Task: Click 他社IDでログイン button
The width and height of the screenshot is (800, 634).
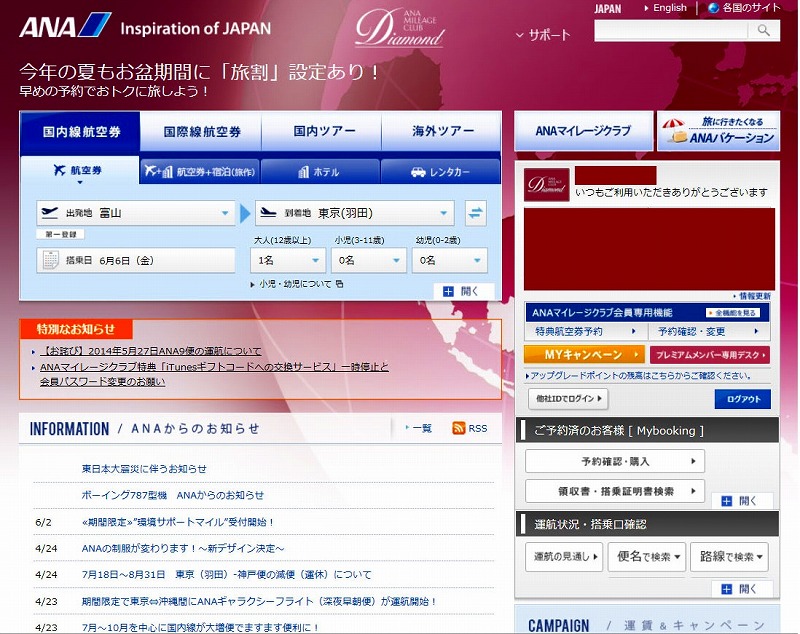Action: pos(568,398)
